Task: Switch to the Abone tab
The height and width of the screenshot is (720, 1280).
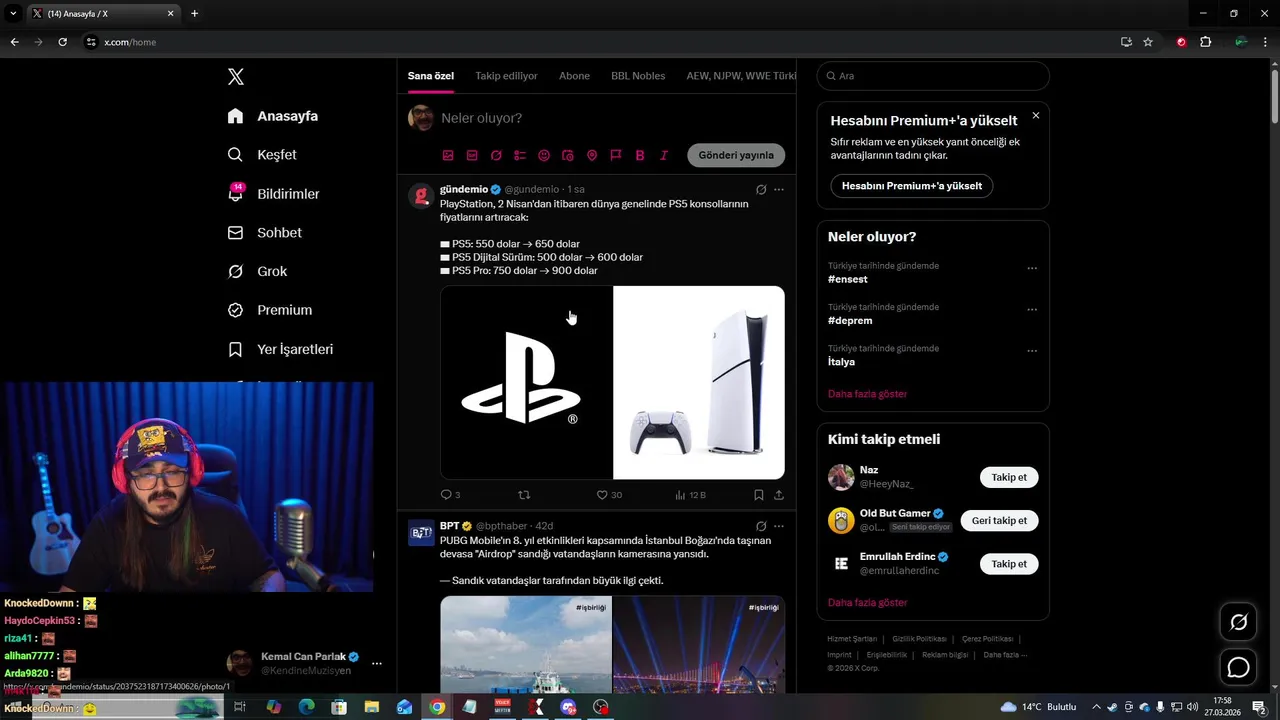Action: 574,76
